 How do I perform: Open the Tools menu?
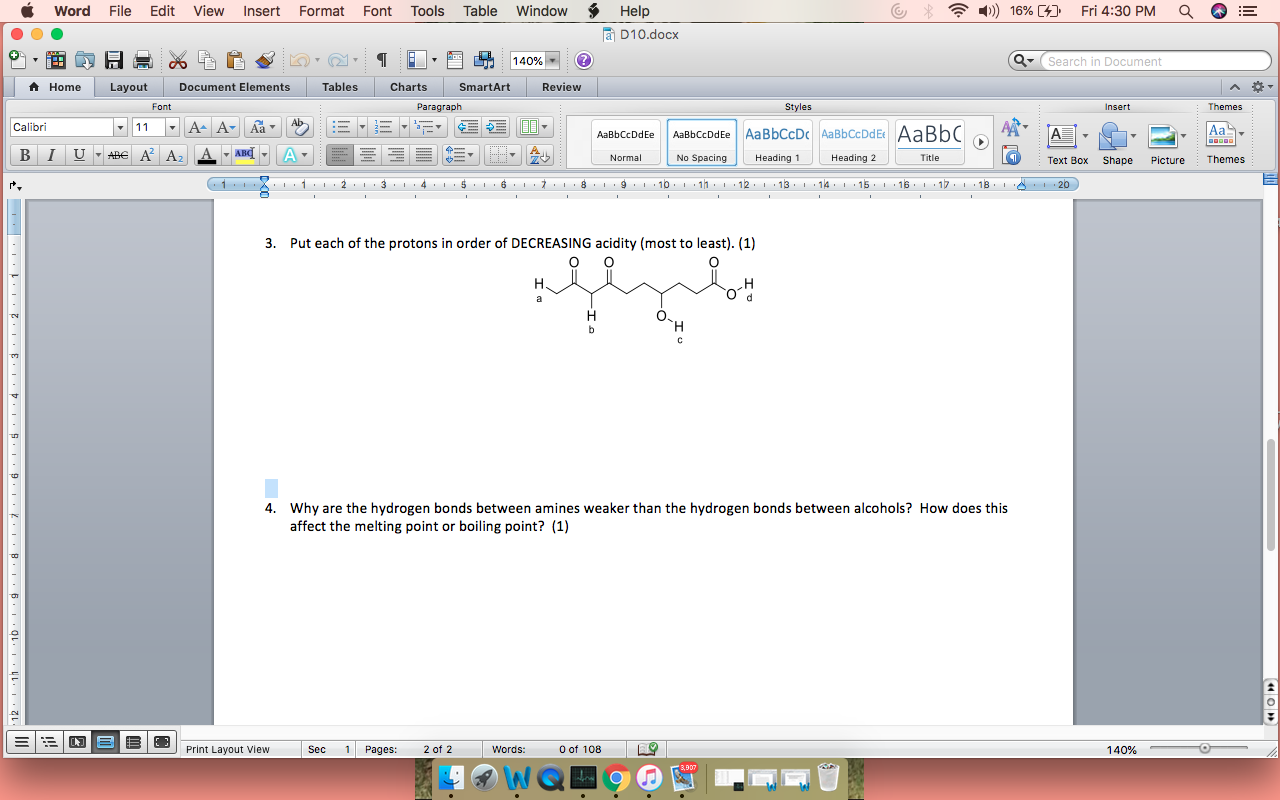427,11
